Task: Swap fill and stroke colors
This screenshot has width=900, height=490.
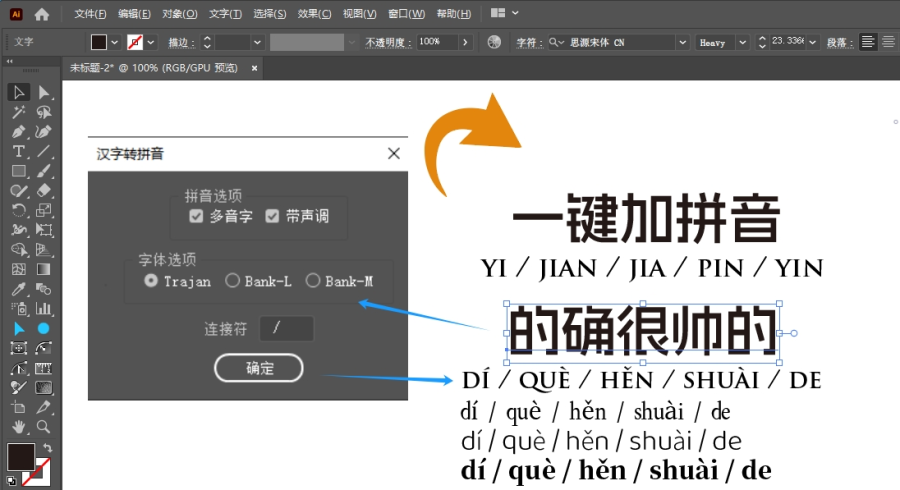Action: click(x=48, y=447)
